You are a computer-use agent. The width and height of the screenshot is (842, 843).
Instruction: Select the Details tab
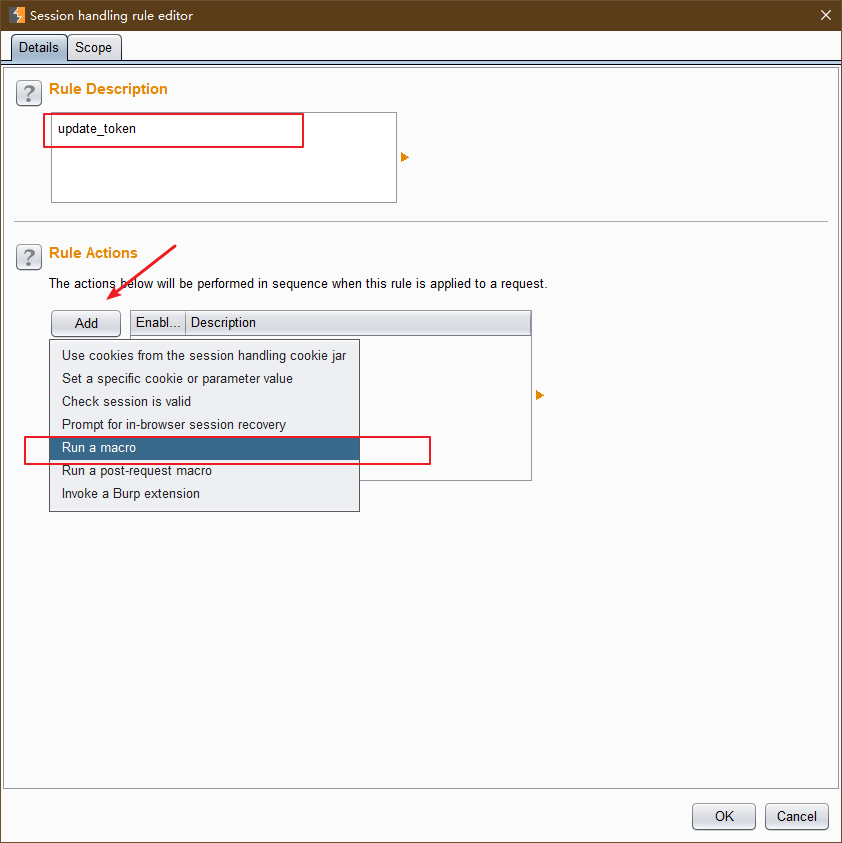tap(39, 47)
